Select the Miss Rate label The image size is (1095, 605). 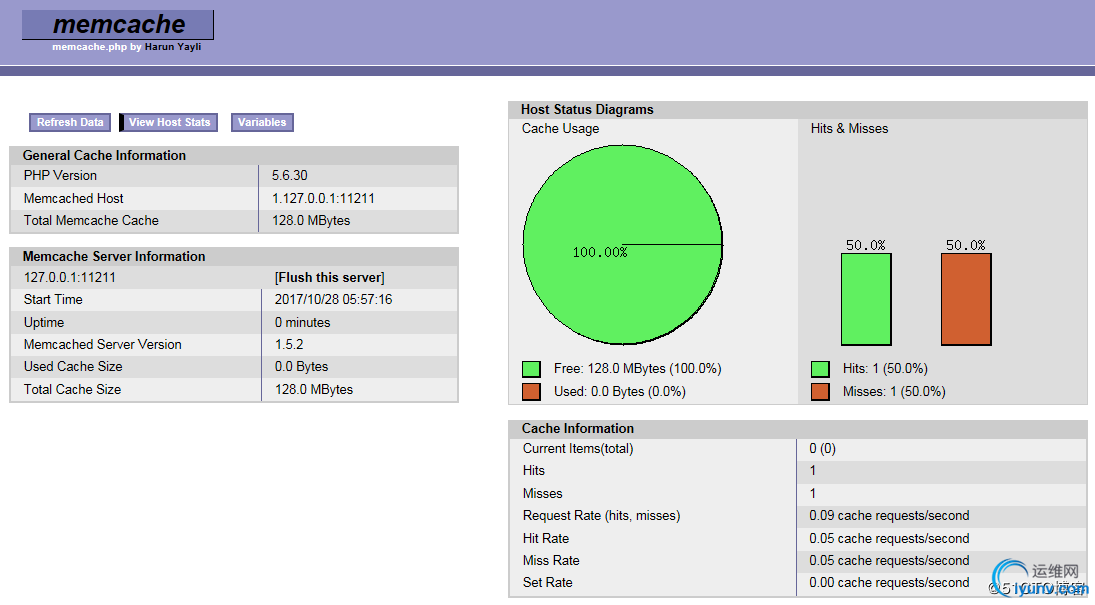click(551, 561)
